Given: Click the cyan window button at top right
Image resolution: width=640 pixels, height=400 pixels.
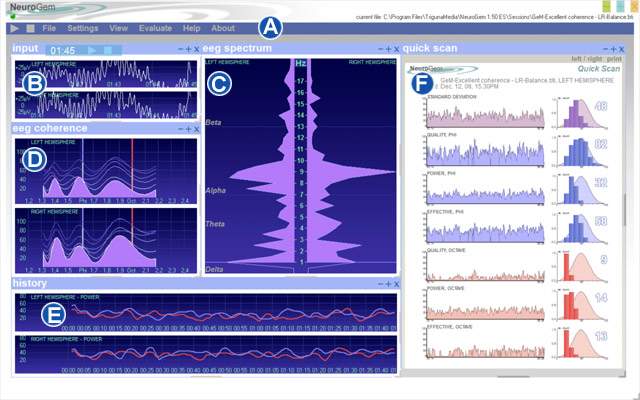Looking at the screenshot, I should pos(620,6).
